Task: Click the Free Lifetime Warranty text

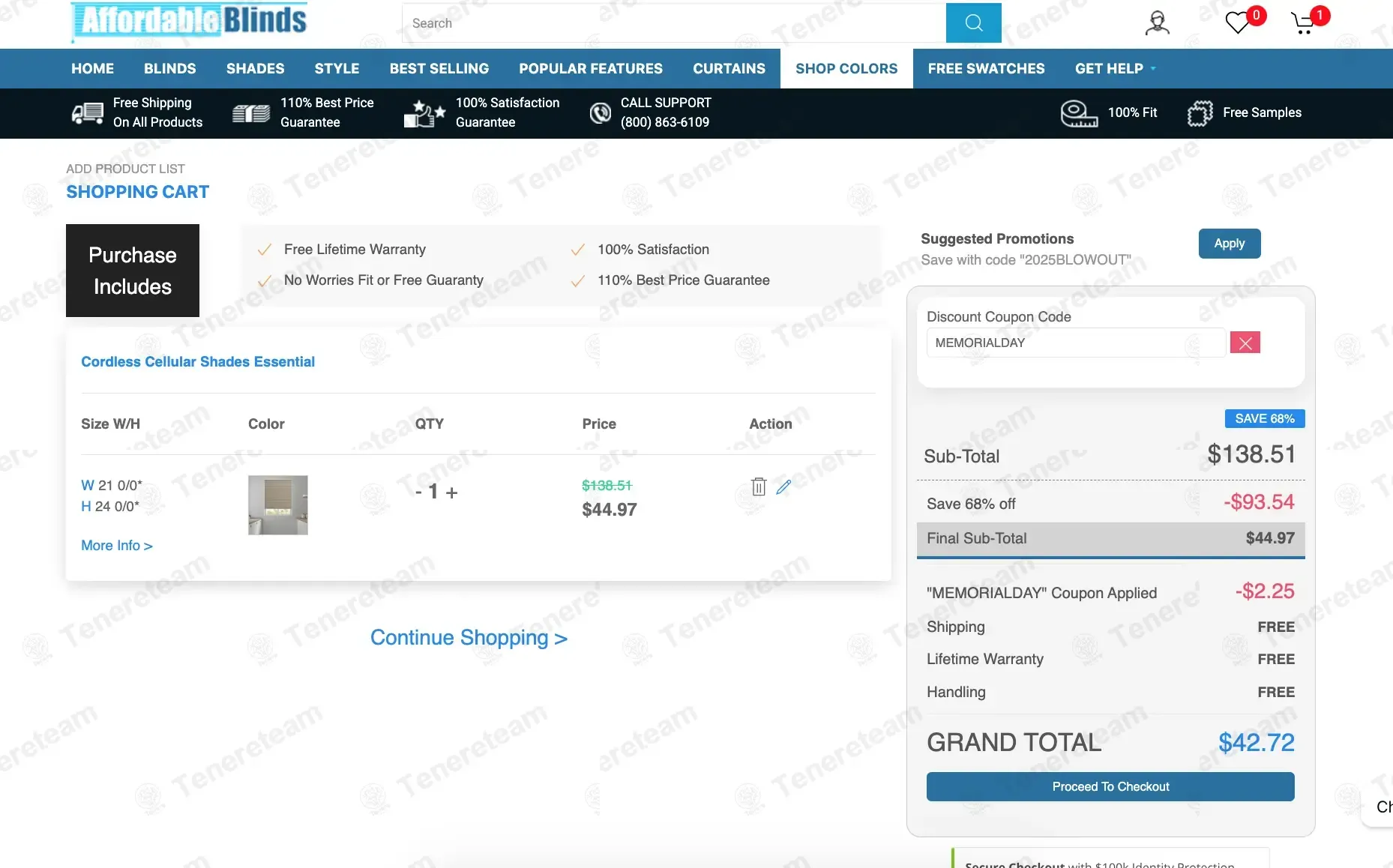Action: pos(355,250)
